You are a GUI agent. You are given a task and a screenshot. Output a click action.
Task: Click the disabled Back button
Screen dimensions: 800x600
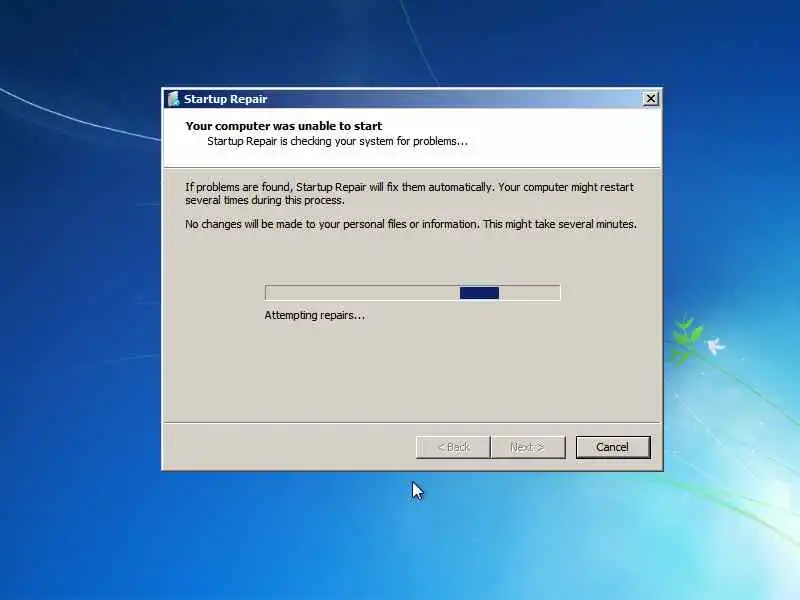(x=453, y=447)
